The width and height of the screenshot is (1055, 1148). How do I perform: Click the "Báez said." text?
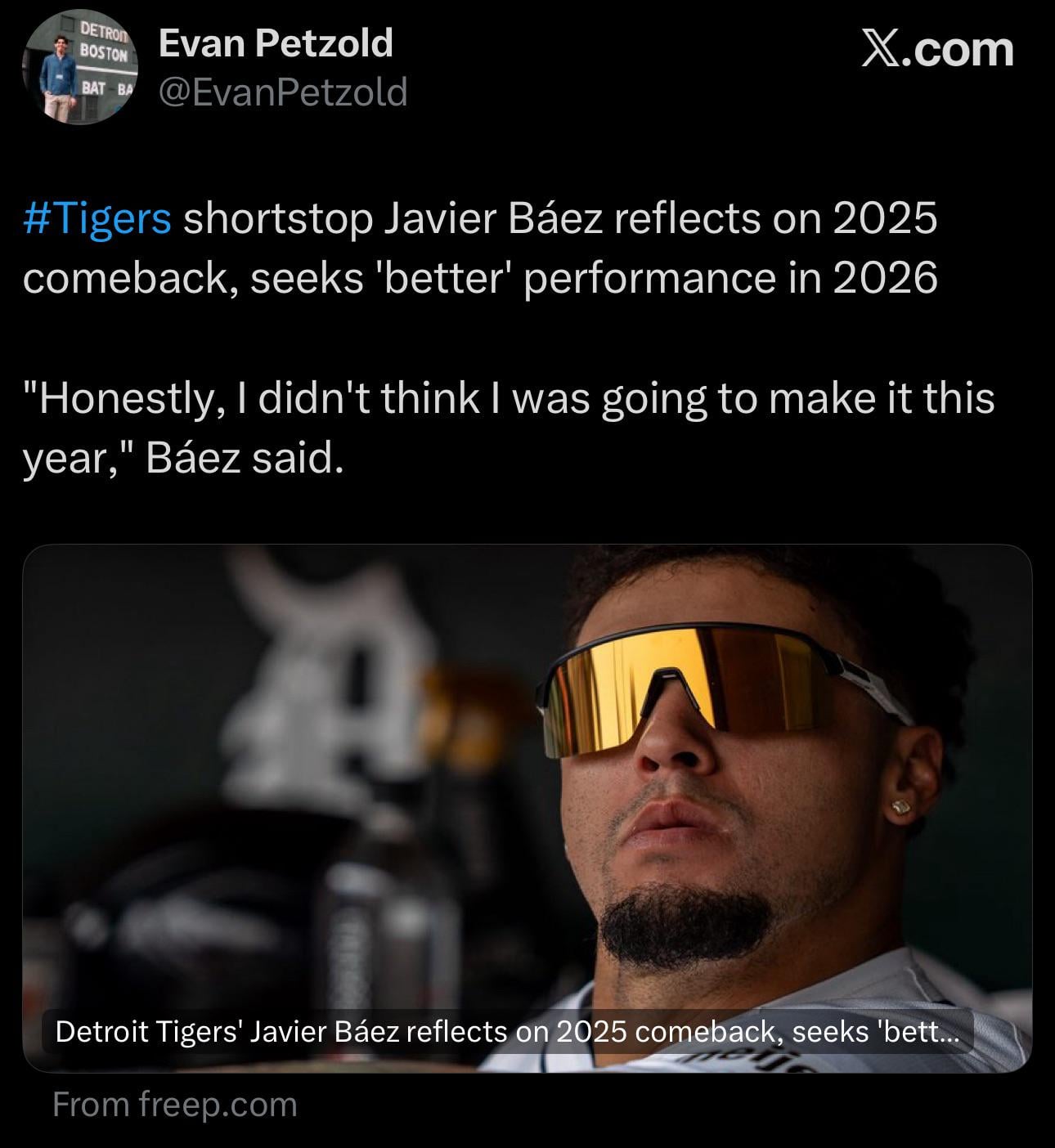[241, 459]
